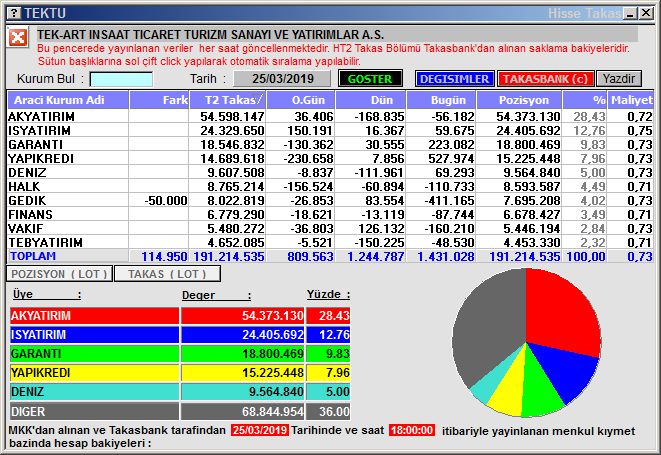661x455 pixels.
Task: Switch to the TAKAS ( LOT ) tab
Action: tap(167, 273)
